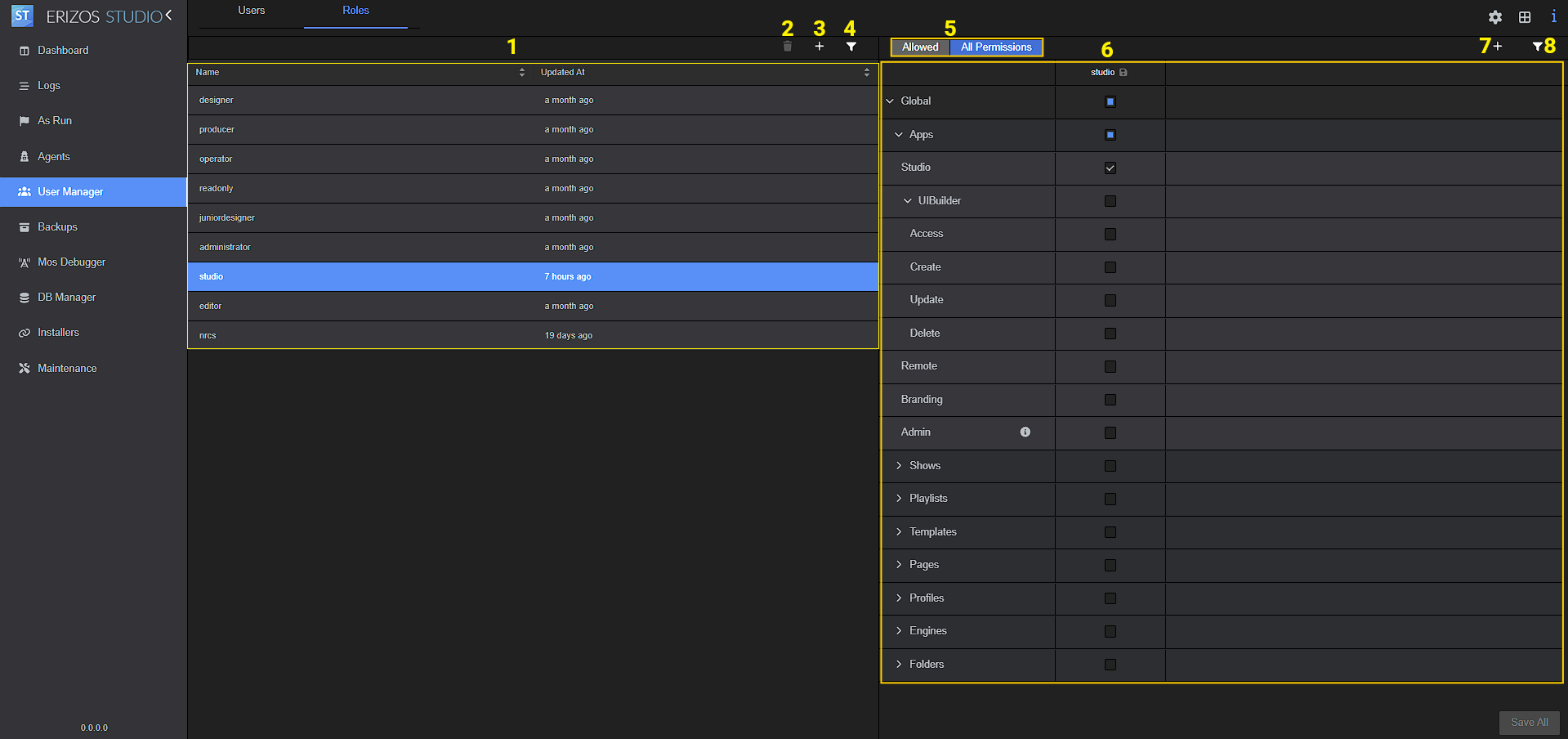The width and height of the screenshot is (1568, 739).
Task: Open the settings gear icon
Action: pos(1494,17)
